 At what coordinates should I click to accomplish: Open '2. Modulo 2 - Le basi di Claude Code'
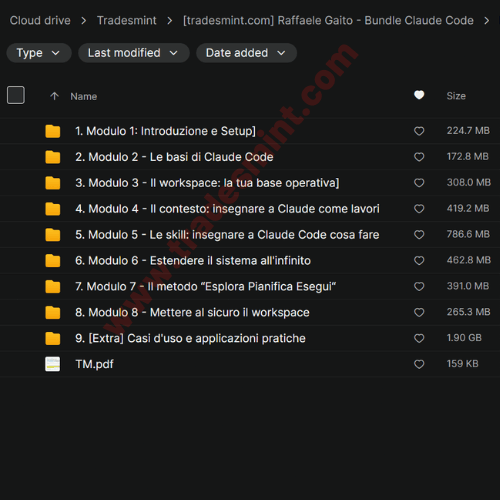pos(174,157)
